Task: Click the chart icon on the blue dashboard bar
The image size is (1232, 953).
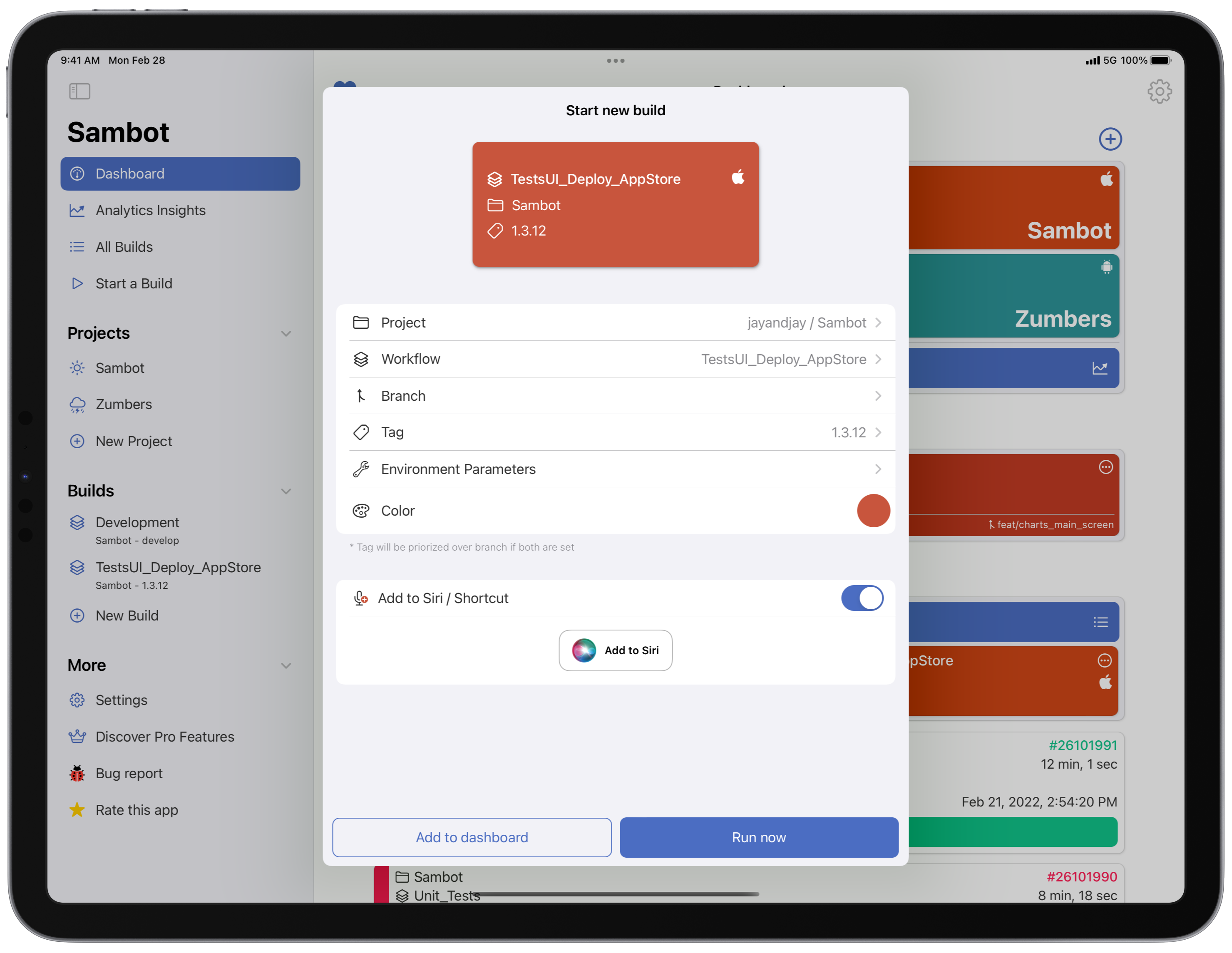Action: coord(1100,368)
